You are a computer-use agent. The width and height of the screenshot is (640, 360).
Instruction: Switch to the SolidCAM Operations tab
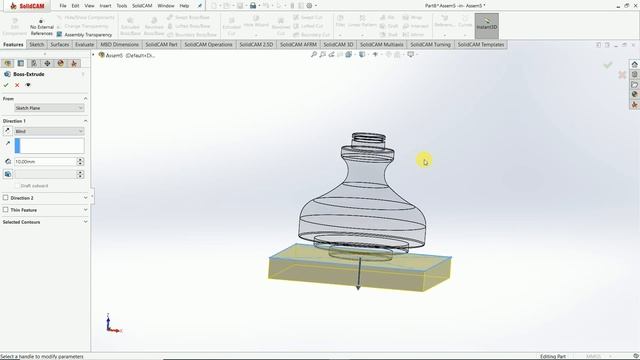(x=208, y=44)
